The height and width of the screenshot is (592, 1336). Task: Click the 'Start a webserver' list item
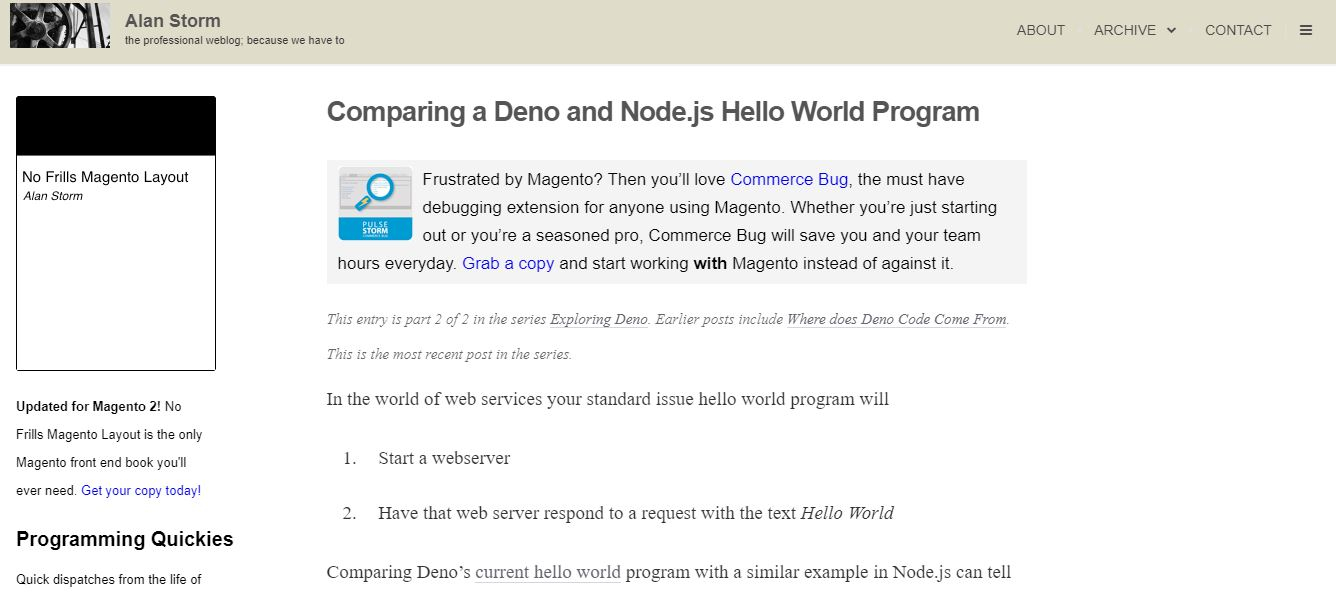(x=444, y=458)
